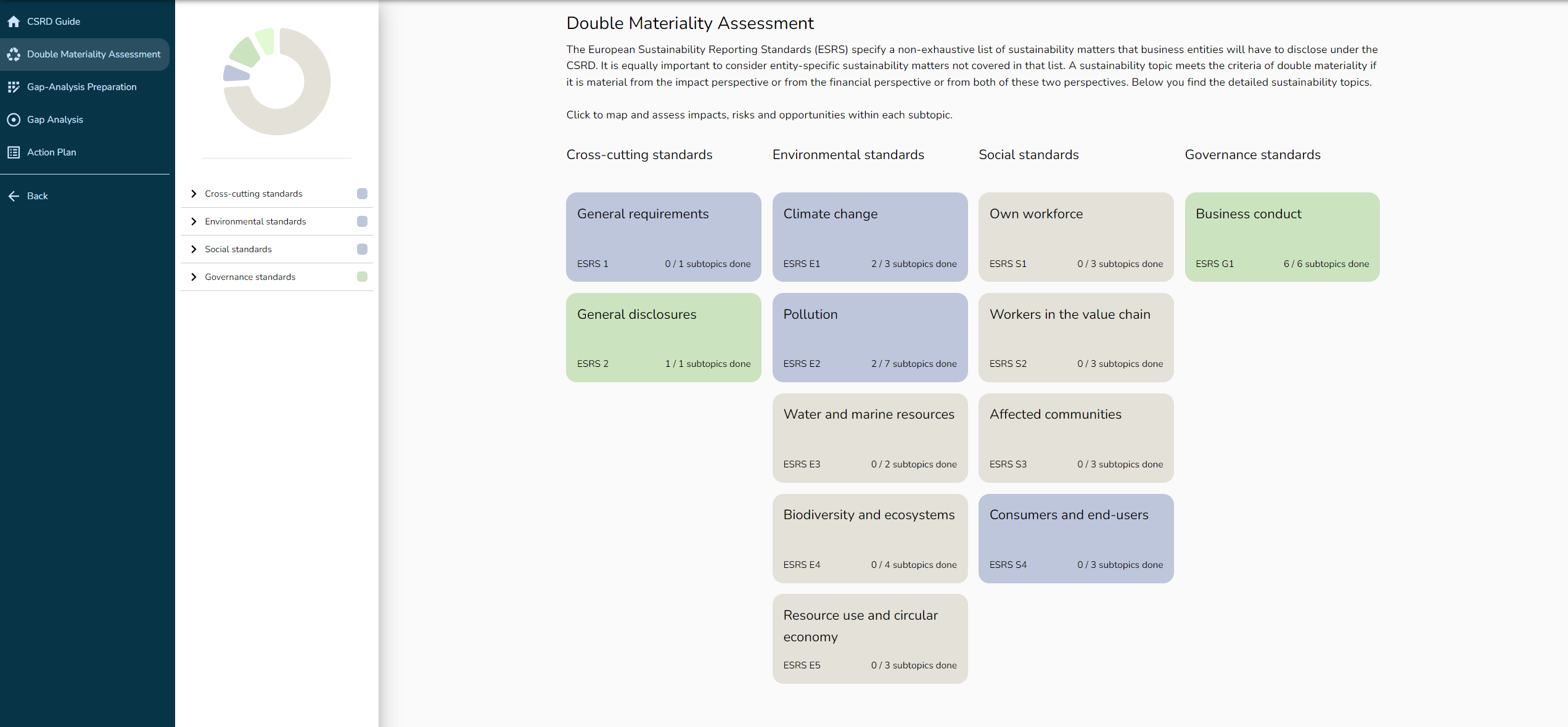Click the Action Plan list icon
This screenshot has height=727, width=1568.
(x=14, y=152)
